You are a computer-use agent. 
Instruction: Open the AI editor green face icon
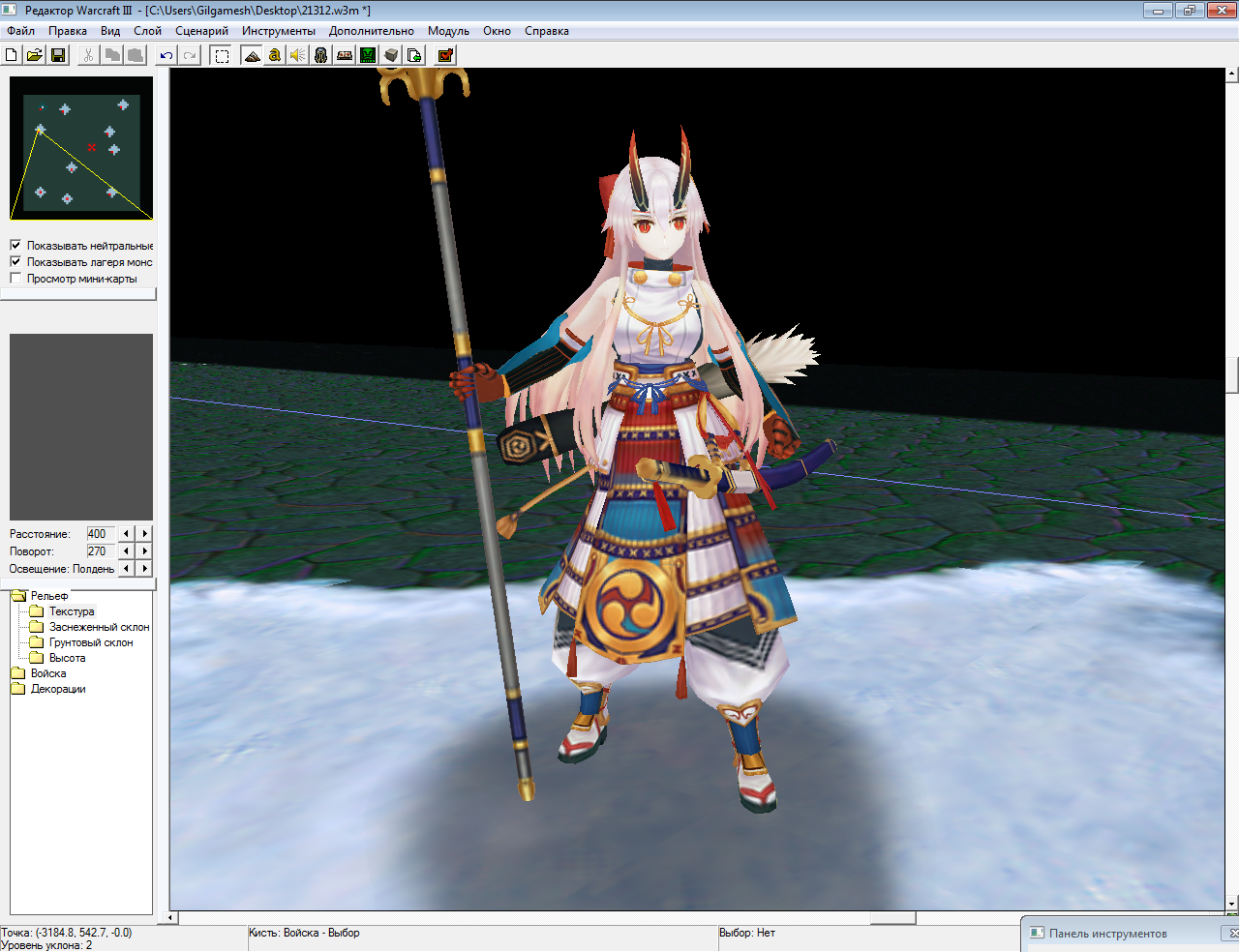pyautogui.click(x=368, y=55)
